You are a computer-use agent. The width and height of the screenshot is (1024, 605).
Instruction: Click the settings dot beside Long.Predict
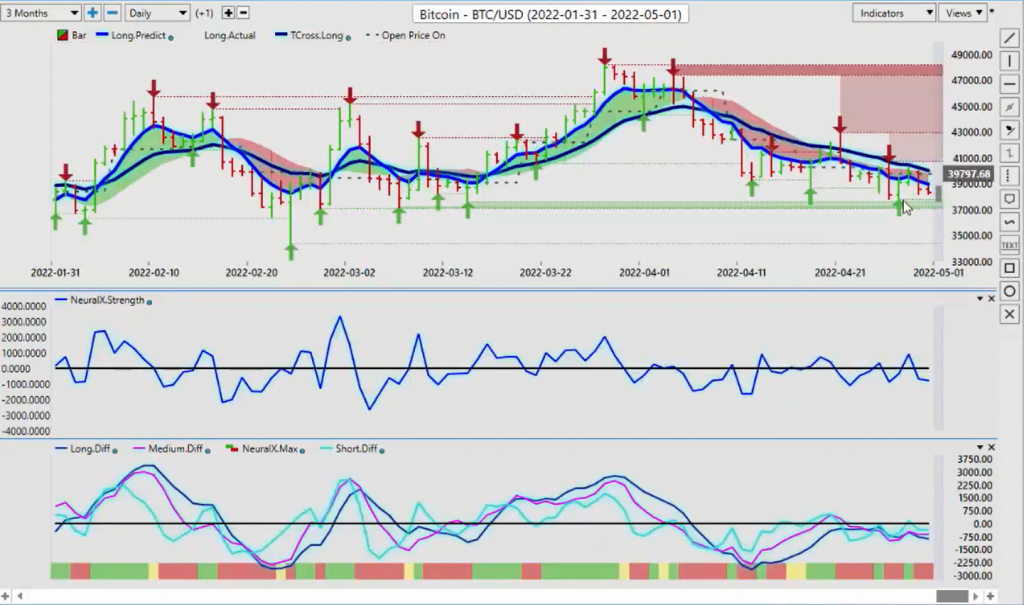click(171, 38)
